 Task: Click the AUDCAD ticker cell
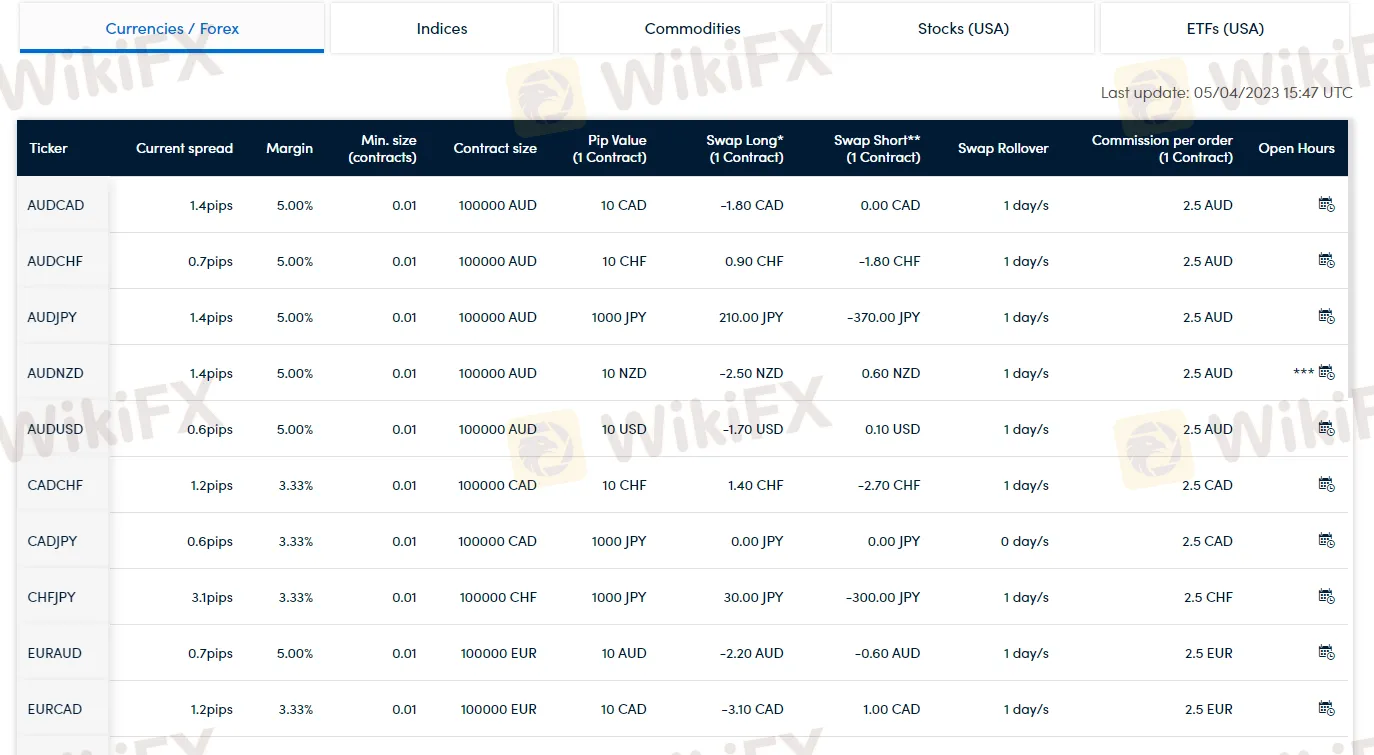click(56, 205)
